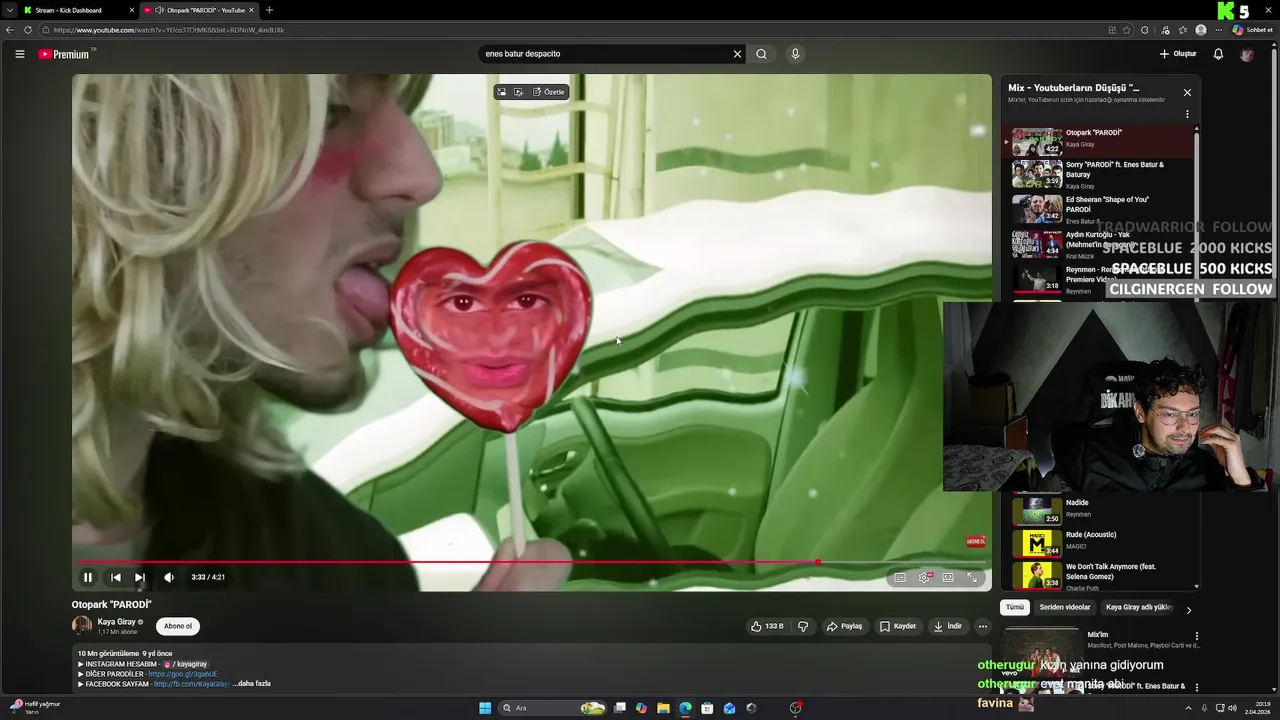Image resolution: width=1280 pixels, height=720 pixels.
Task: Open Kaya Giray channel name link
Action: [116, 622]
